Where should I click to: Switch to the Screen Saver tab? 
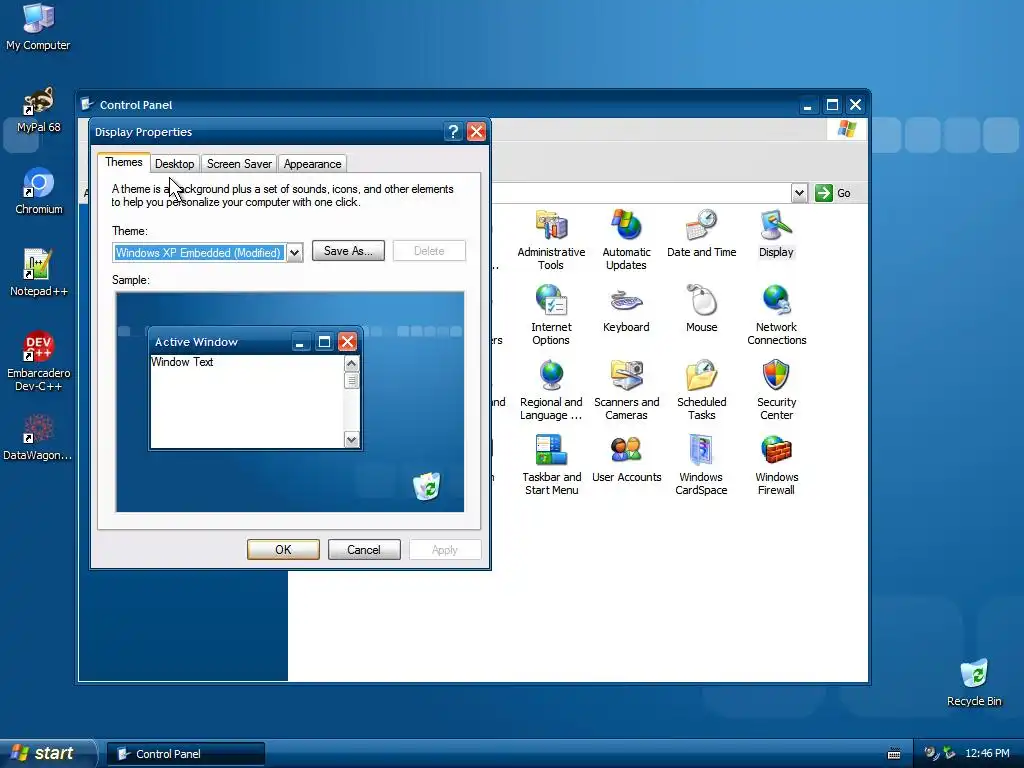tap(239, 164)
